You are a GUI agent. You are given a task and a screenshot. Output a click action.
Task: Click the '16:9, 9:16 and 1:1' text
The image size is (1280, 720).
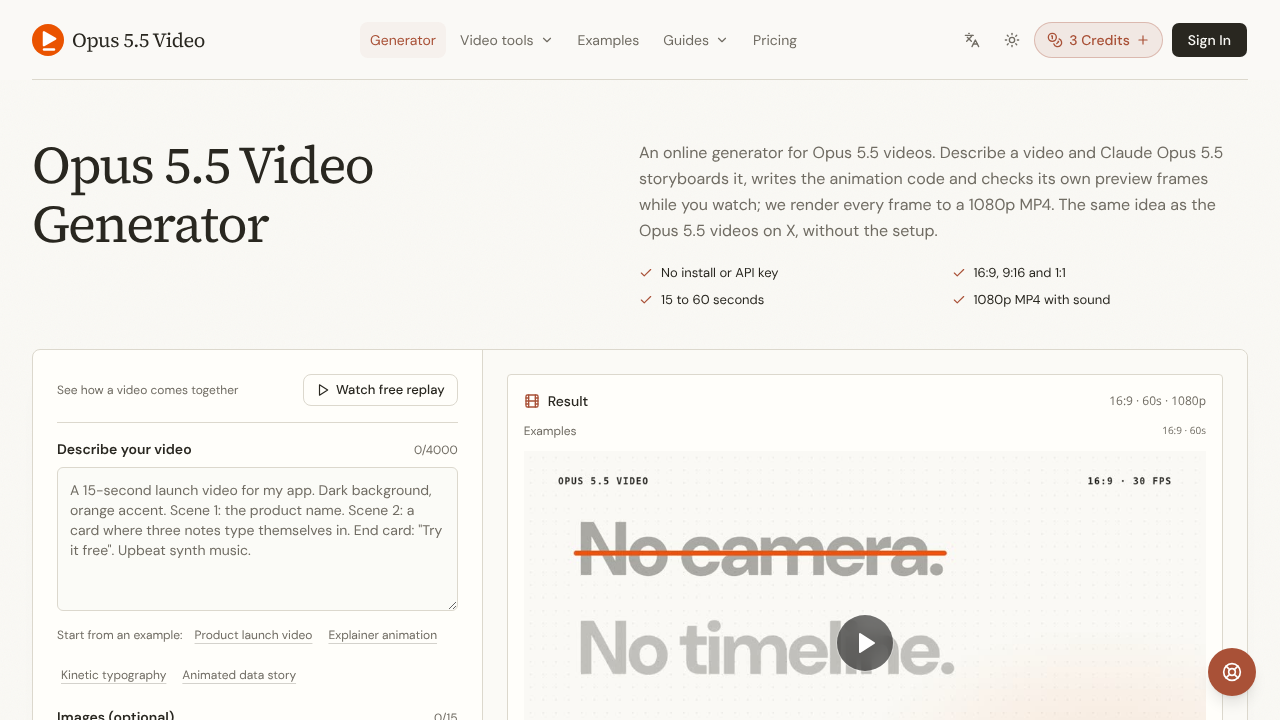[x=1019, y=272]
